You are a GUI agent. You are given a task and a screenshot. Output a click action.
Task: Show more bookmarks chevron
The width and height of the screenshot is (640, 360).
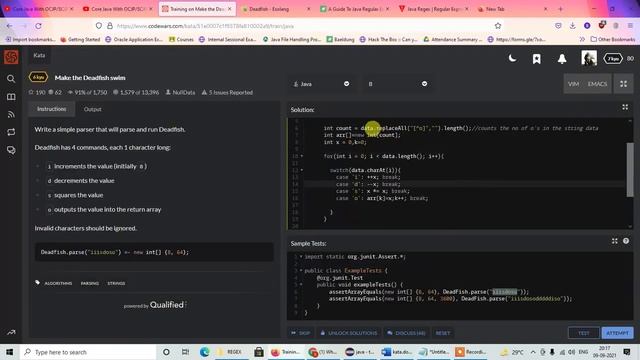(582, 40)
